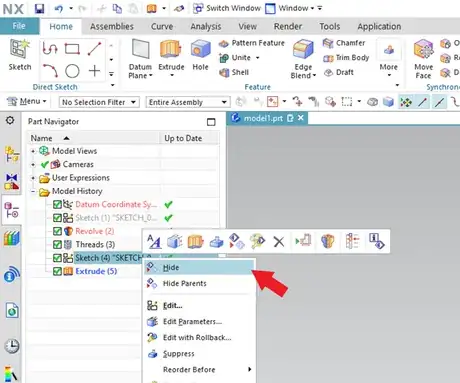
Task: Click the Information icon in popup toolbar
Action: 377,241
